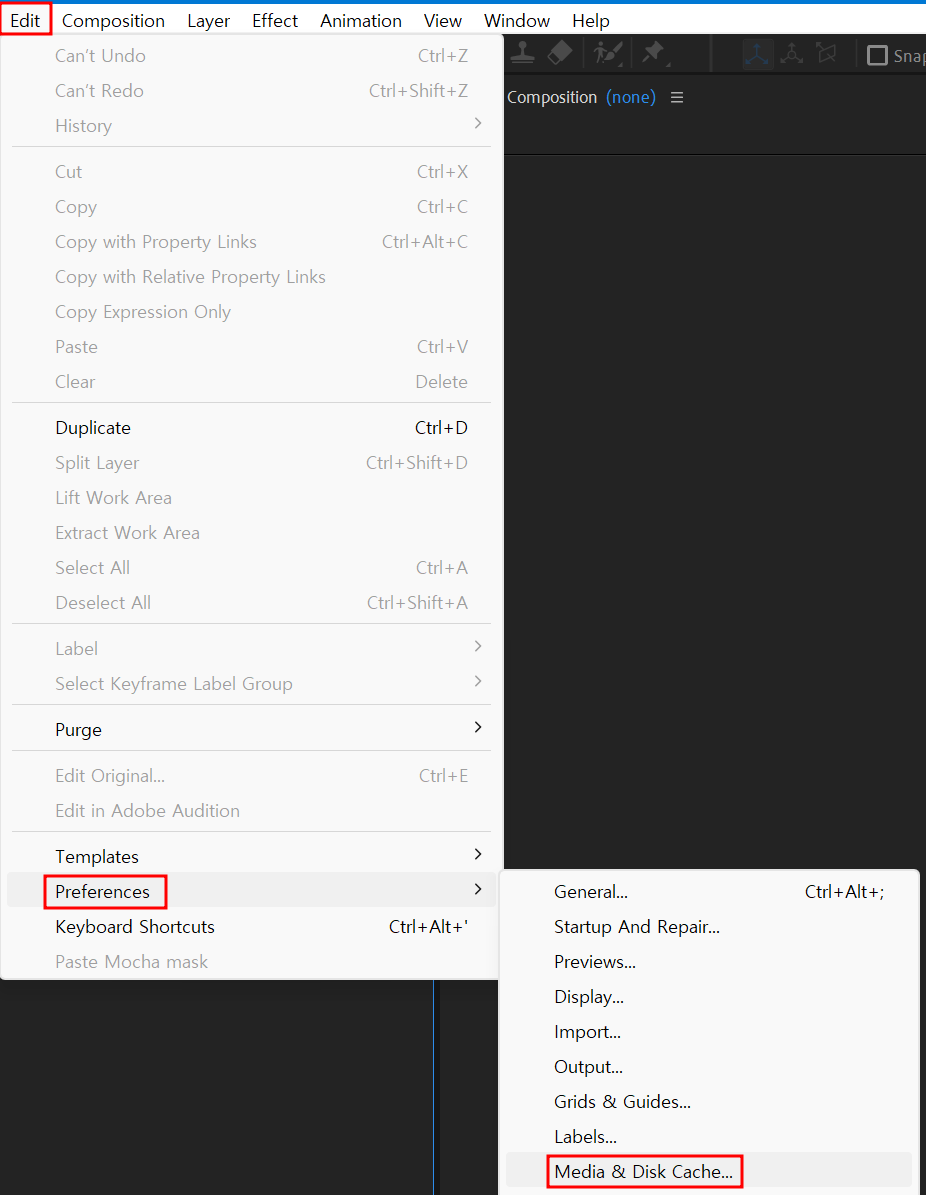
Task: Enable the Snapping checkbox
Action: (877, 56)
